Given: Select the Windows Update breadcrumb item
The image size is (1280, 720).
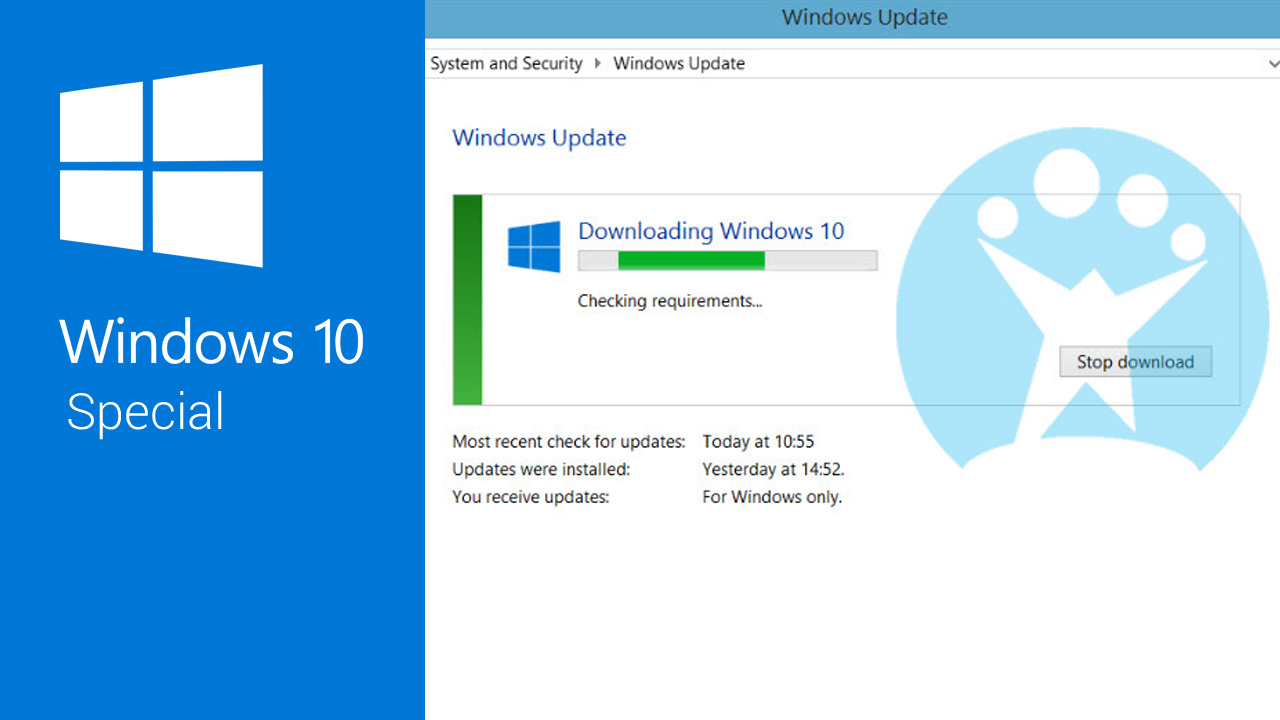Looking at the screenshot, I should (679, 64).
